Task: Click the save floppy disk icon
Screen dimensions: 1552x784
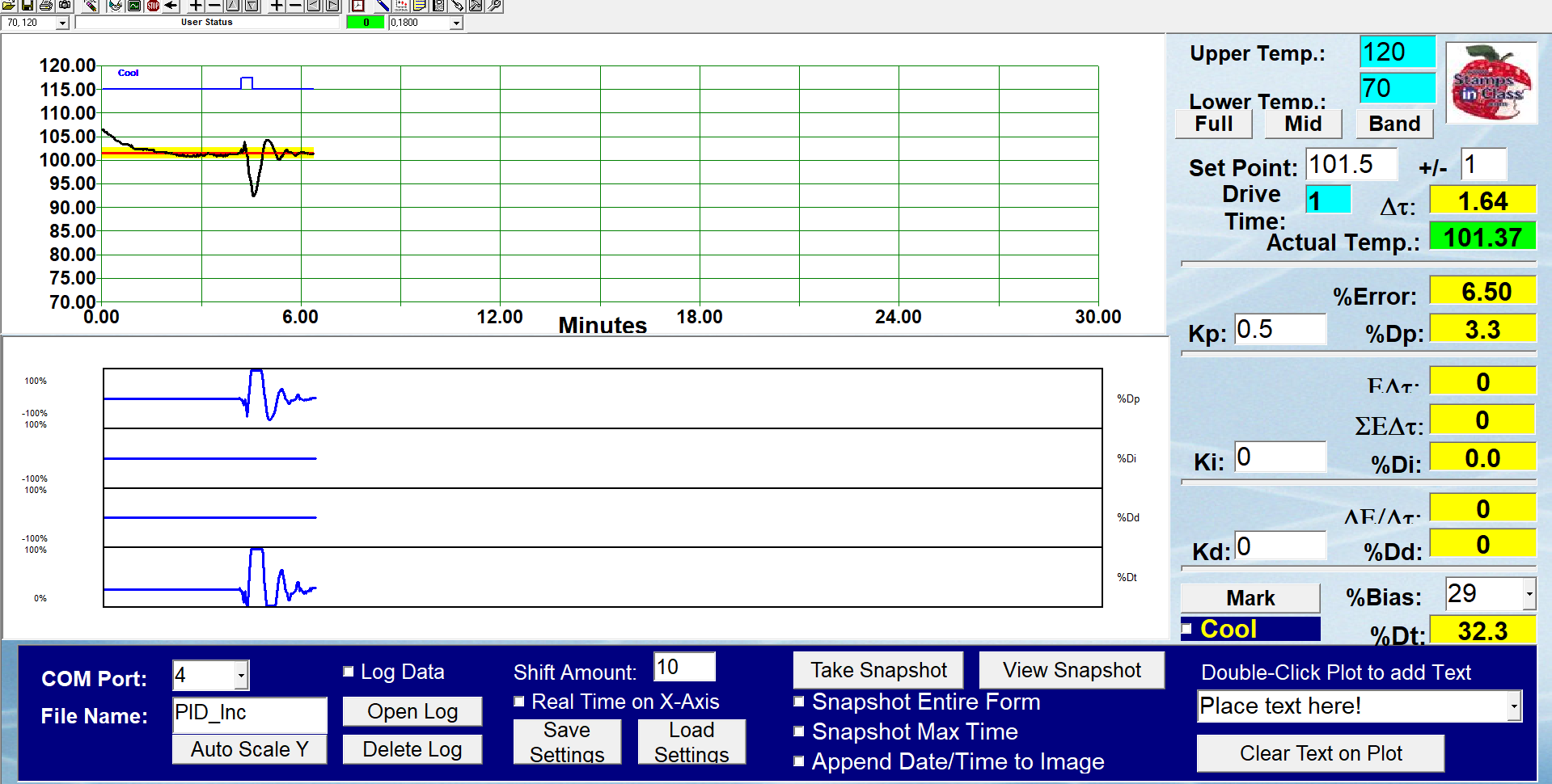Action: point(27,6)
